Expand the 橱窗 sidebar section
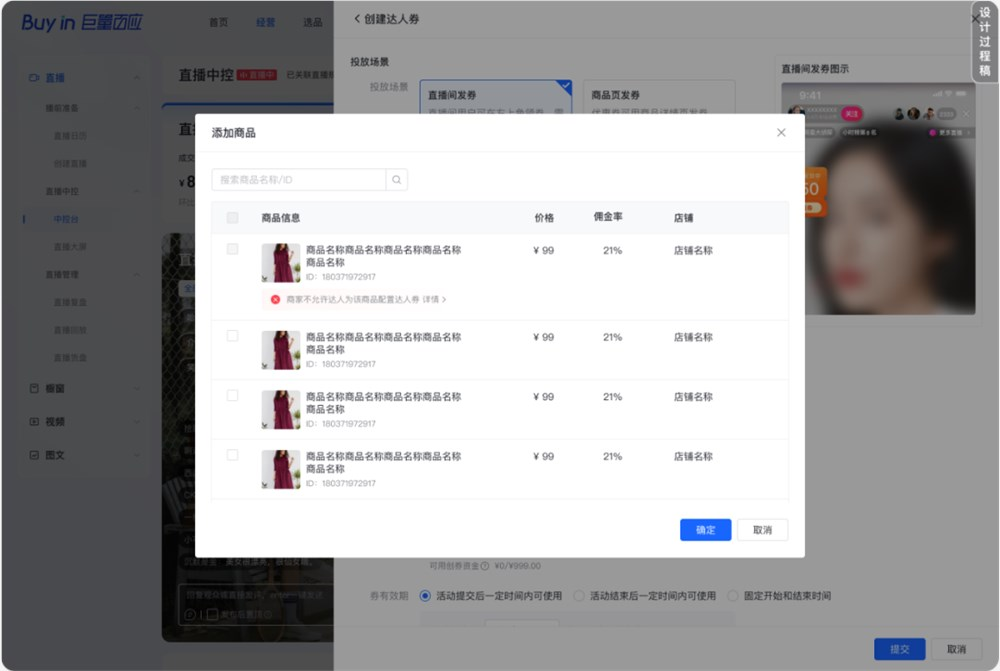 click(136, 388)
